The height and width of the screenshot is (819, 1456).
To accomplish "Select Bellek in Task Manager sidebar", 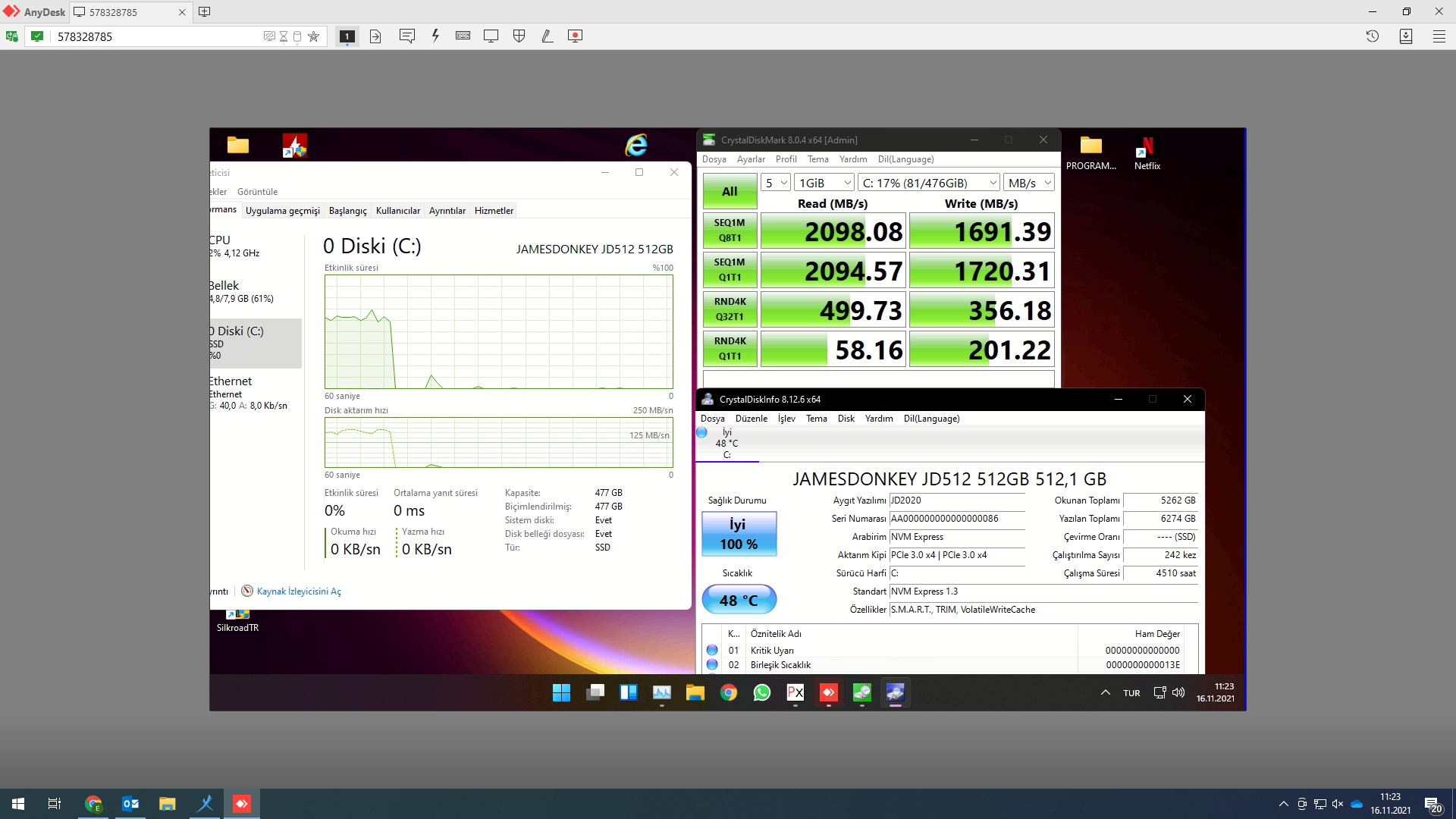I will click(256, 291).
